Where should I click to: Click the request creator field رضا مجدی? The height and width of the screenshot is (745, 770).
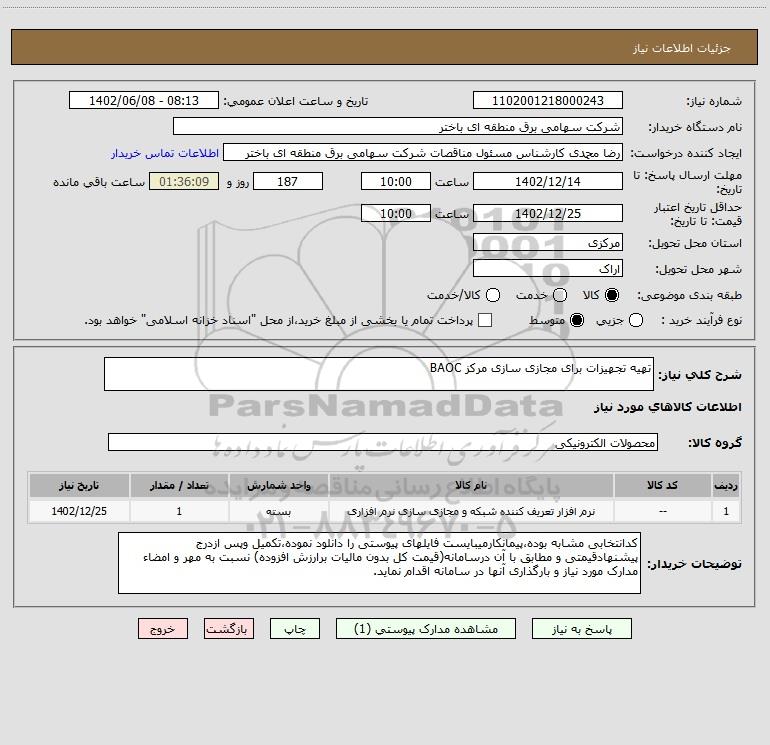pyautogui.click(x=423, y=153)
